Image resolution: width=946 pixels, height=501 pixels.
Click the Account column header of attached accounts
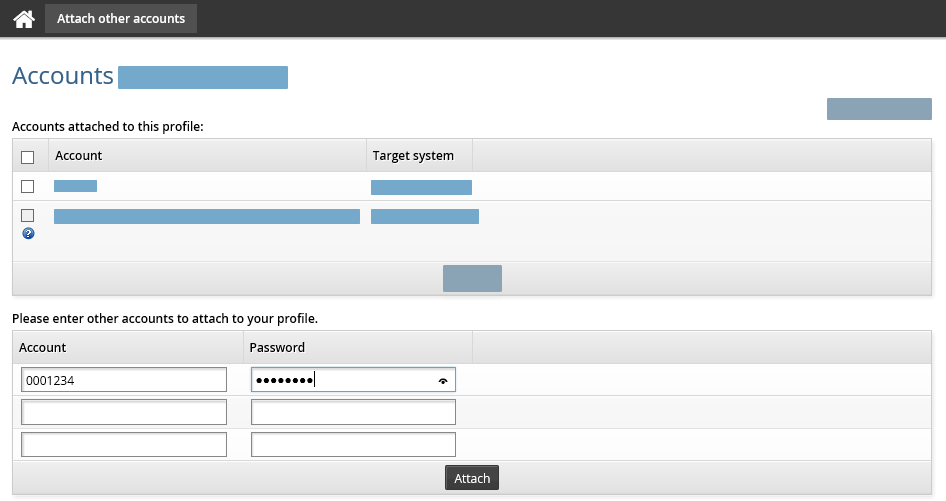[79, 156]
